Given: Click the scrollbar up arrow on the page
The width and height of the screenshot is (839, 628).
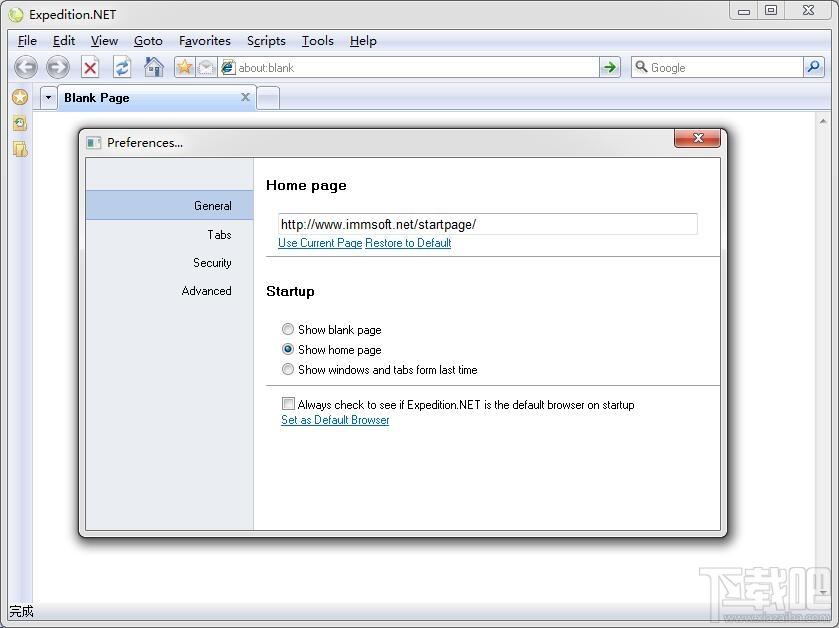Looking at the screenshot, I should pos(823,121).
